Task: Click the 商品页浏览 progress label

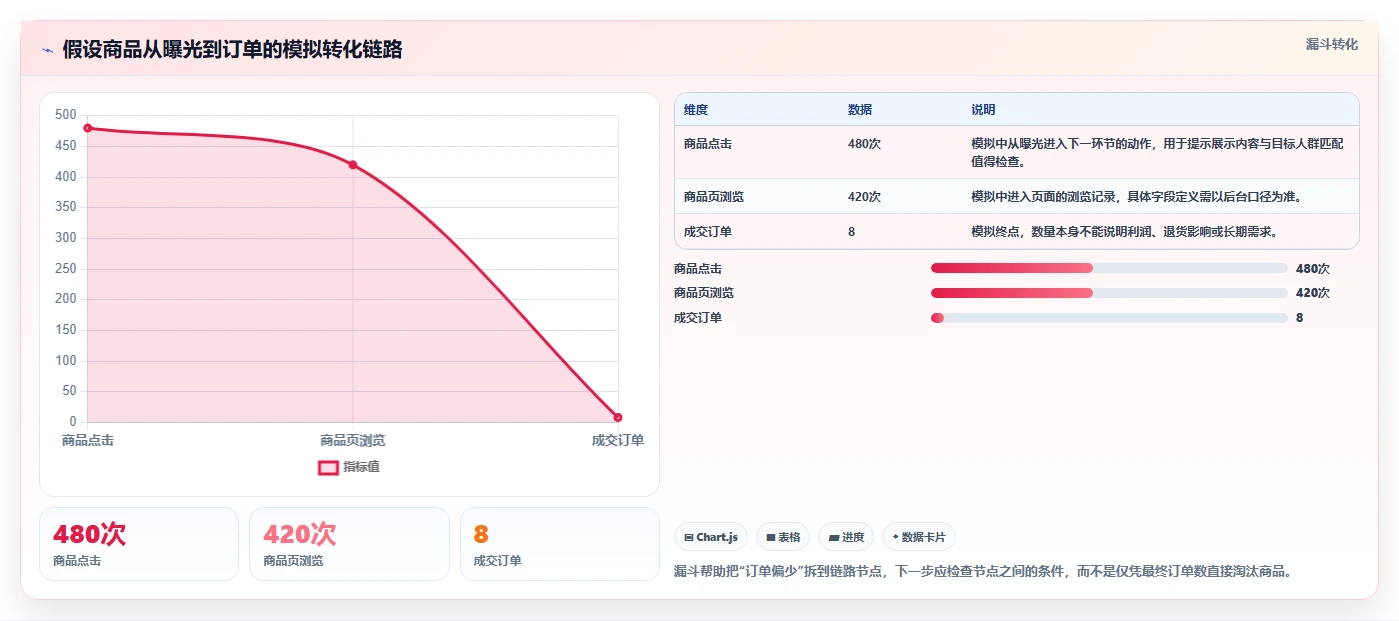Action: pos(704,293)
